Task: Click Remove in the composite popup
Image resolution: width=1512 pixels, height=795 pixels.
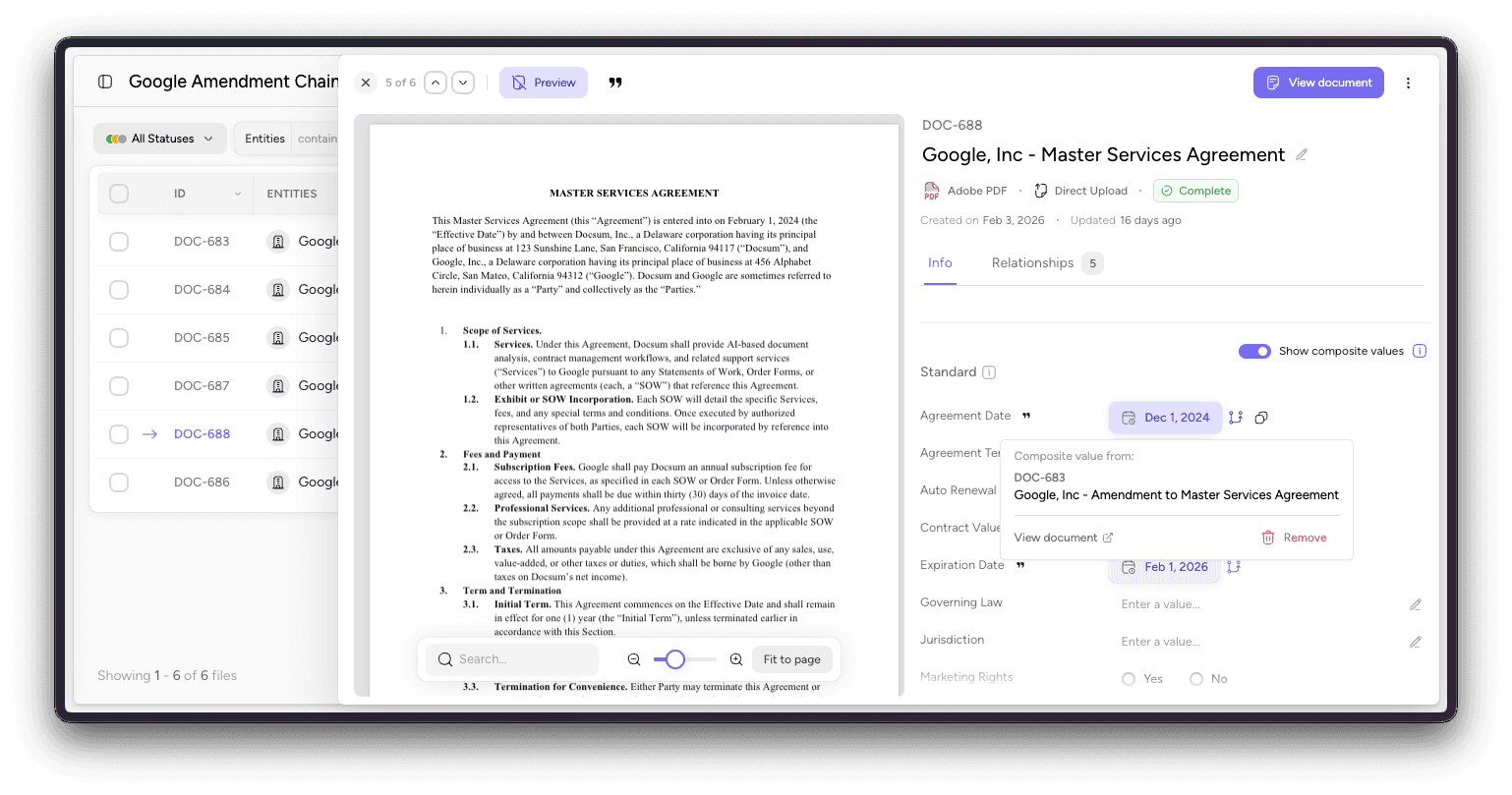Action: click(1294, 538)
